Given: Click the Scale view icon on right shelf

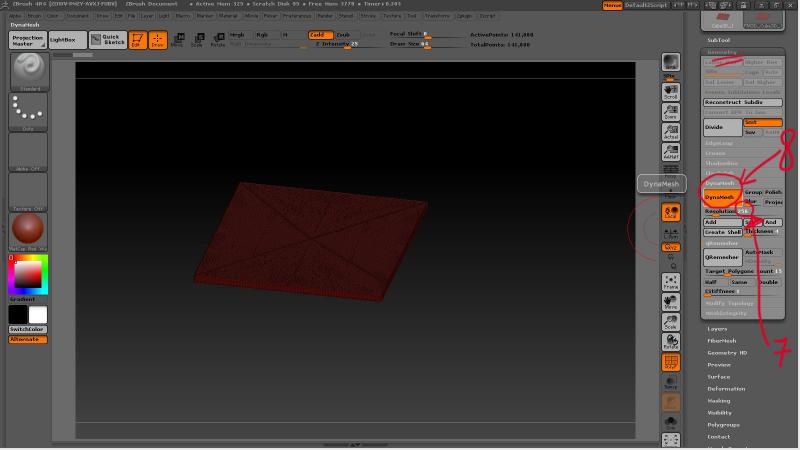Looking at the screenshot, I should pyautogui.click(x=670, y=322).
